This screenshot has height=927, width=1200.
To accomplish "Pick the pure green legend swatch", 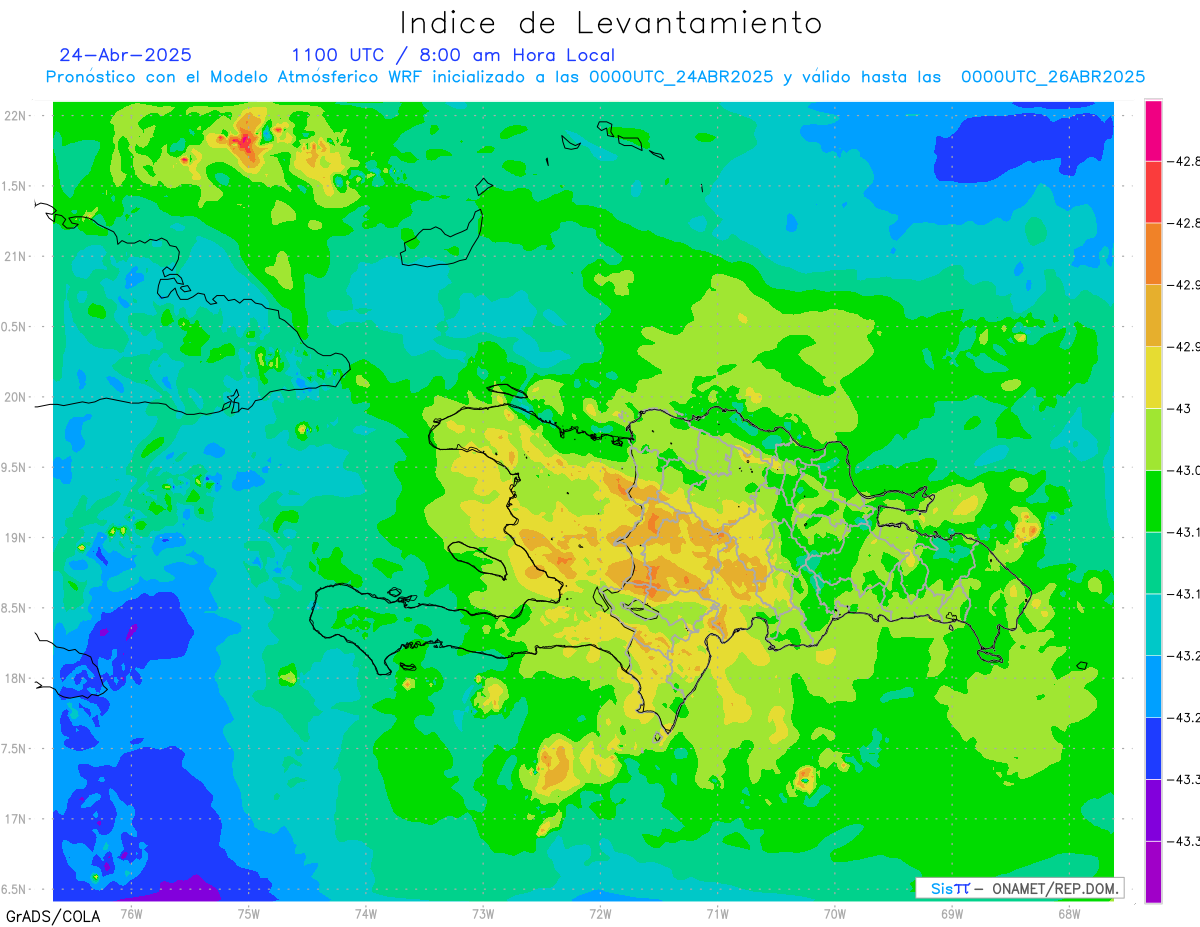I will click(1153, 501).
